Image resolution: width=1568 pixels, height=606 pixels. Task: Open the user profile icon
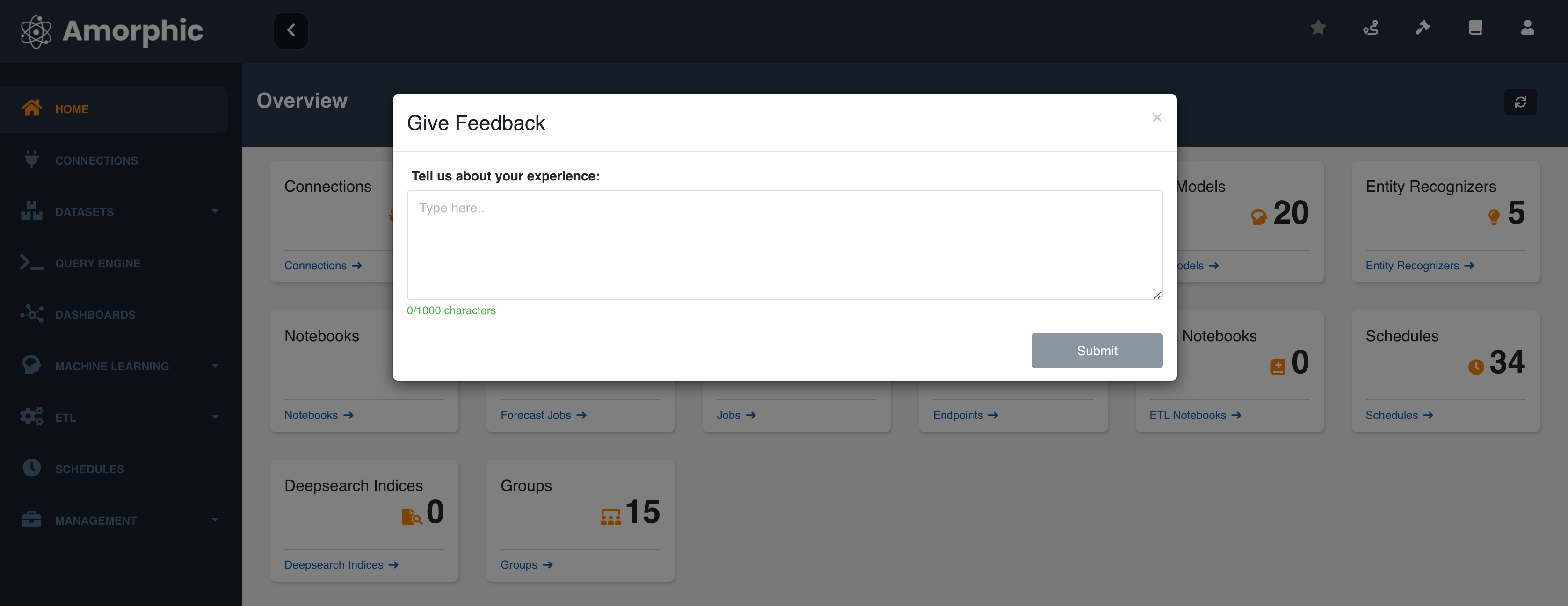coord(1527,28)
